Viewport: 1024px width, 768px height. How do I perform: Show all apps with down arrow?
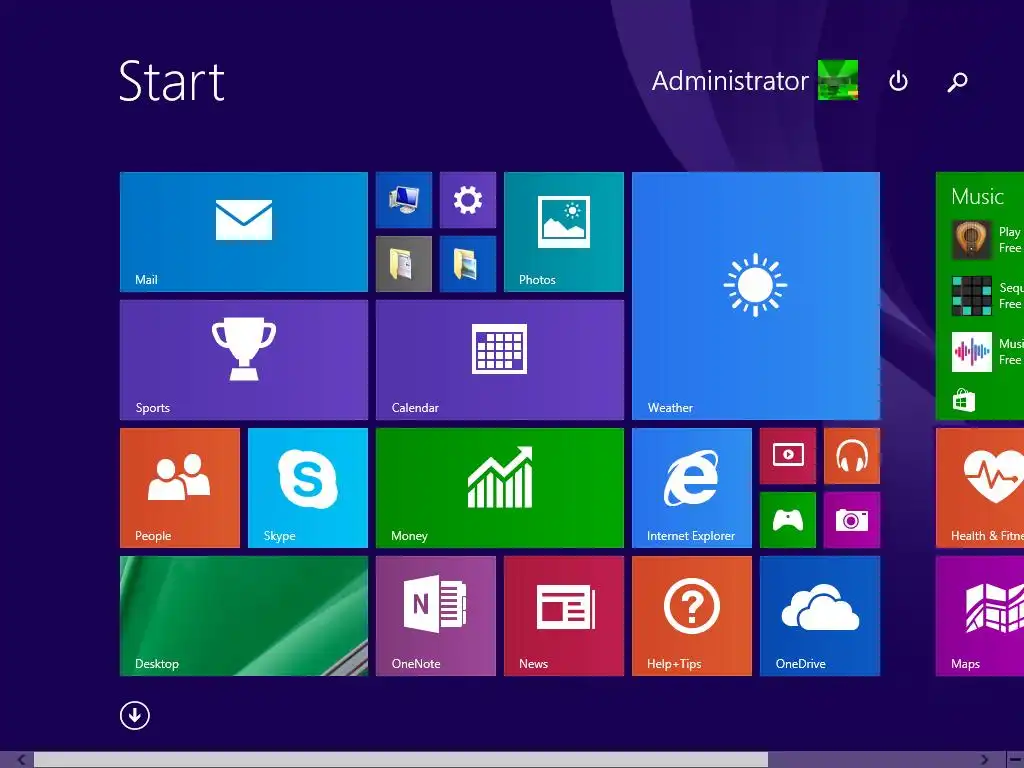tap(135, 715)
